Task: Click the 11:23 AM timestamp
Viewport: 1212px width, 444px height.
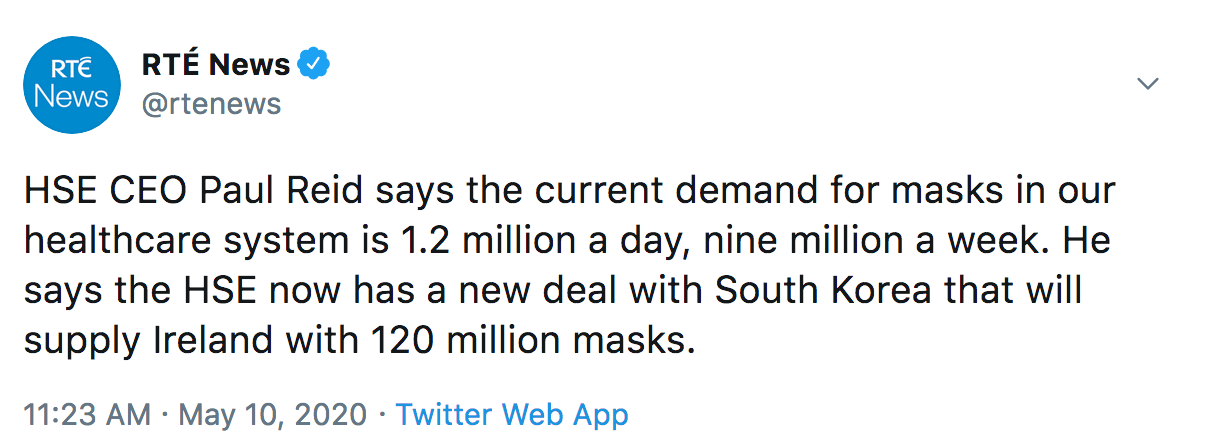Action: 87,414
